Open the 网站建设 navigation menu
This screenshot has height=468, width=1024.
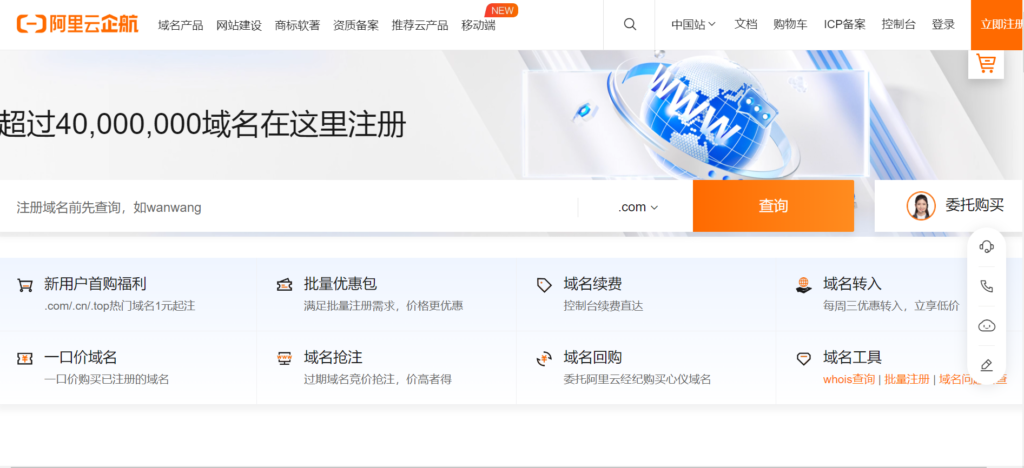point(239,25)
